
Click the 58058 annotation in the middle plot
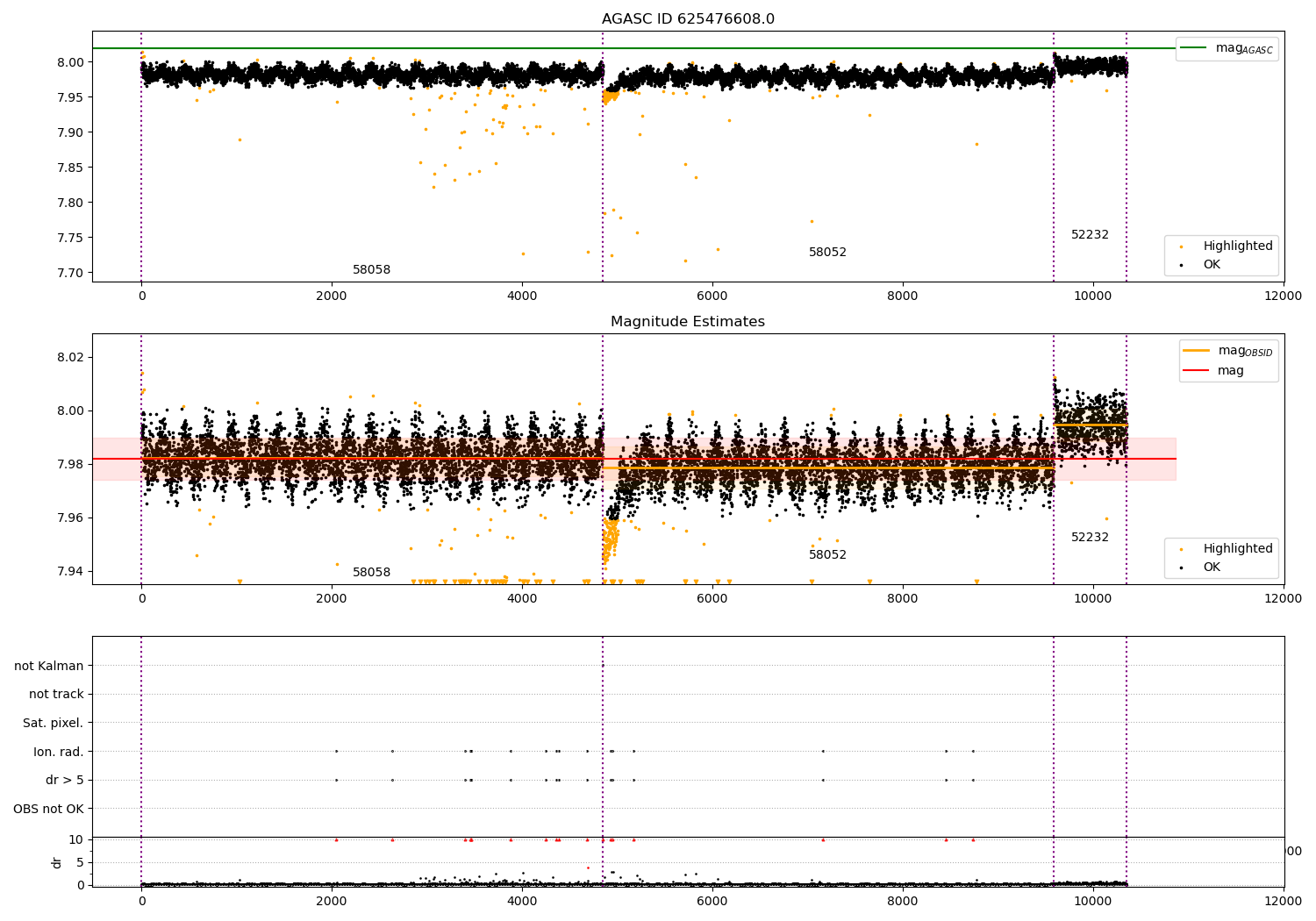[x=372, y=573]
